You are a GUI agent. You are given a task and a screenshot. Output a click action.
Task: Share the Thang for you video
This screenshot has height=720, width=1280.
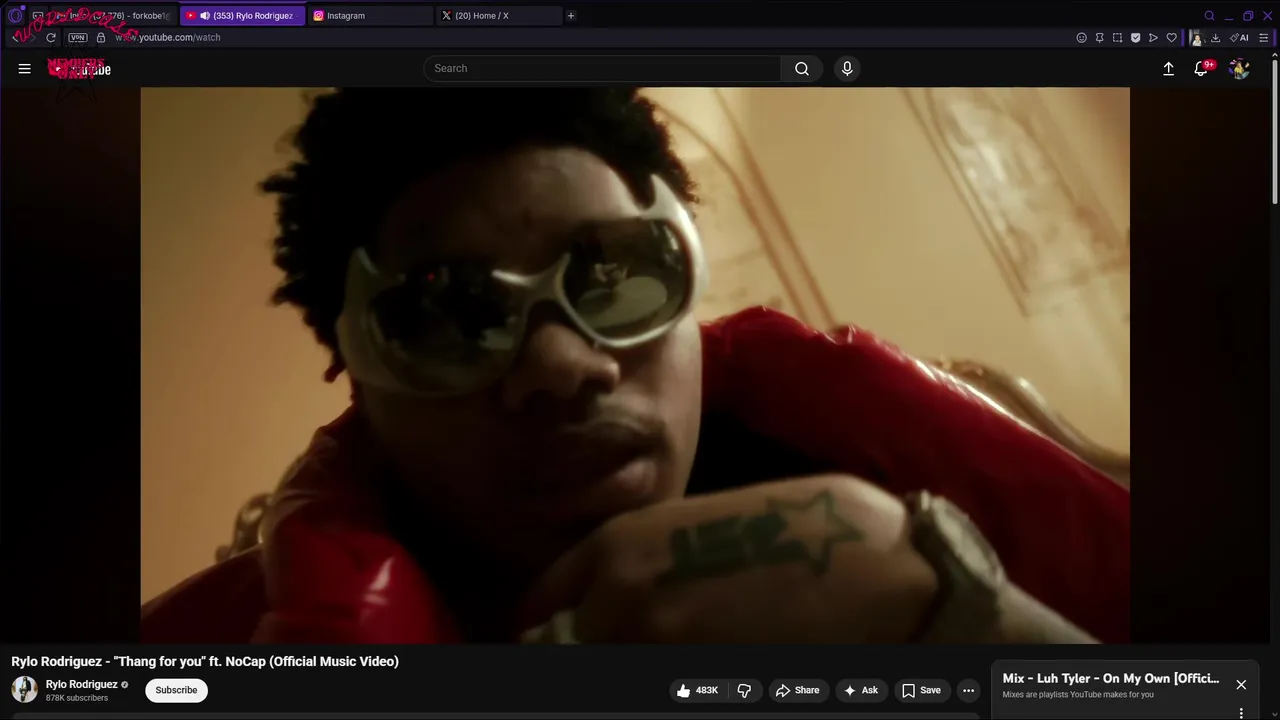797,690
